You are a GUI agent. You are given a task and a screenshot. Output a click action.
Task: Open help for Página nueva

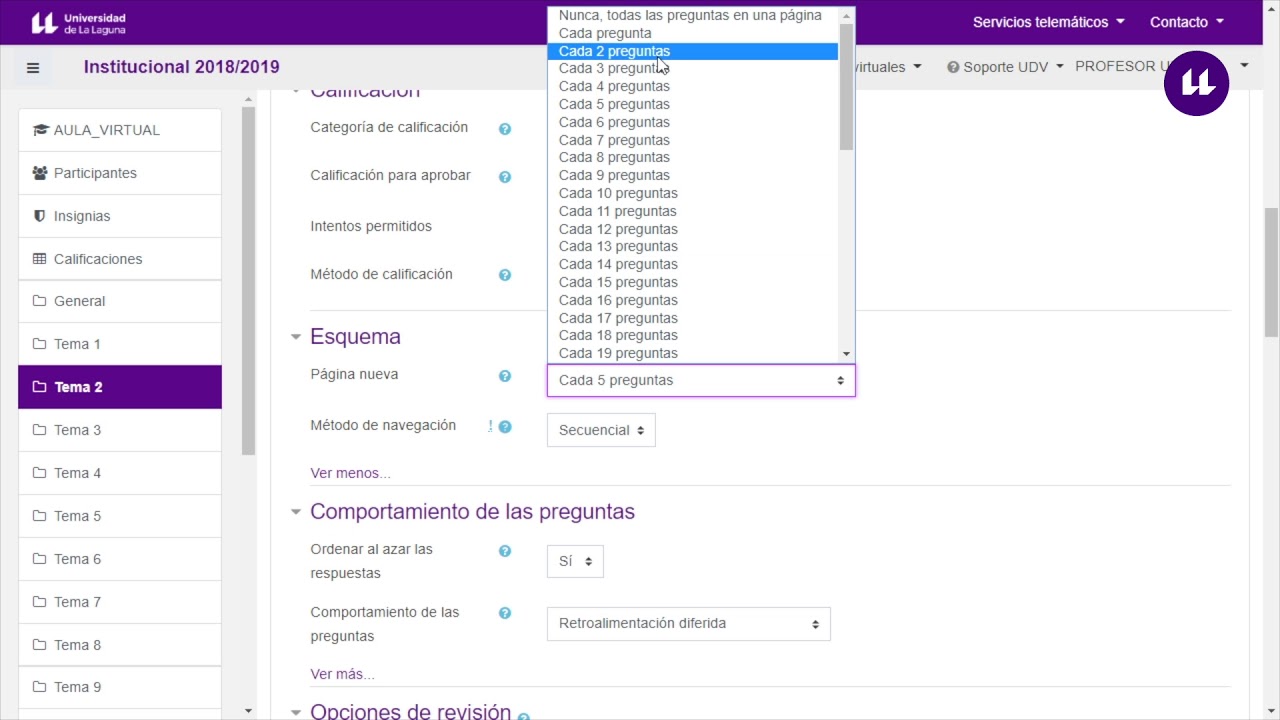(505, 376)
